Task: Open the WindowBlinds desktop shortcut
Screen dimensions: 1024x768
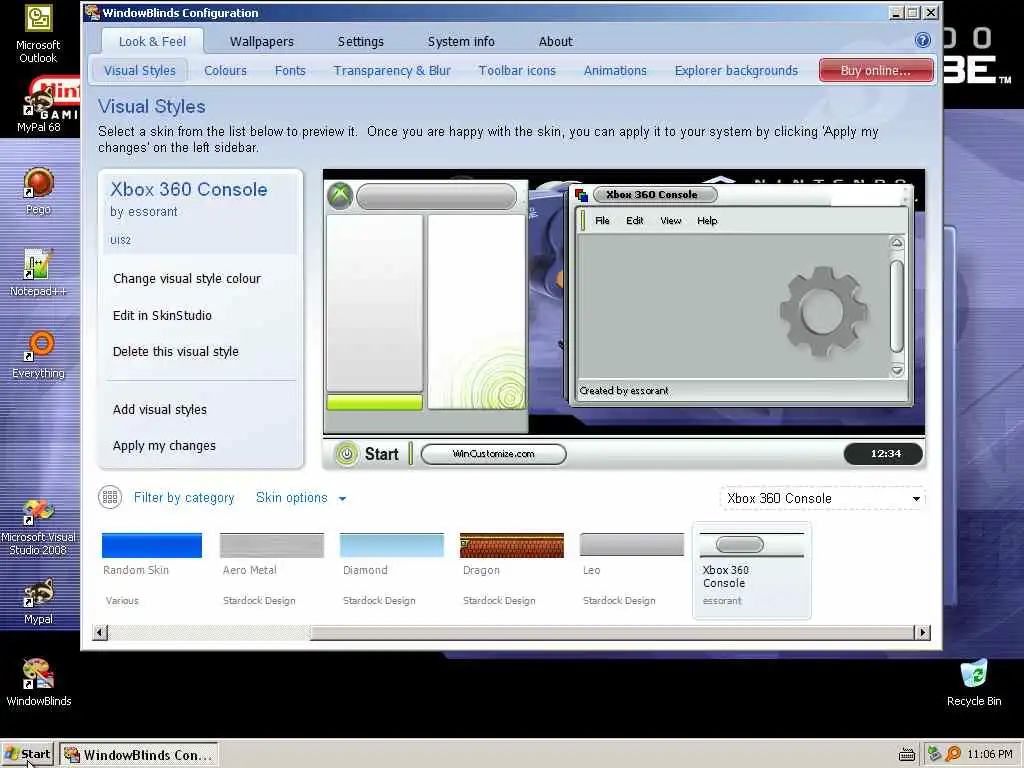Action: tap(38, 682)
